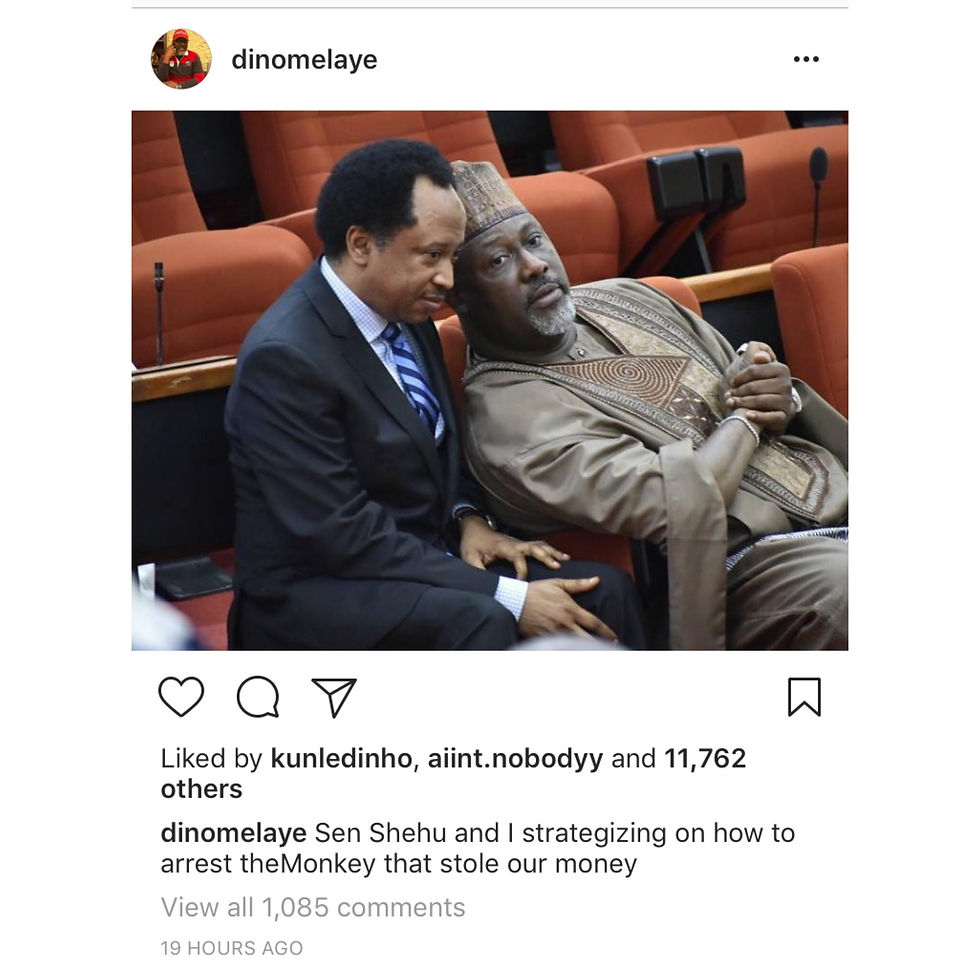Tap the blue striped tie in photo

pyautogui.click(x=411, y=378)
